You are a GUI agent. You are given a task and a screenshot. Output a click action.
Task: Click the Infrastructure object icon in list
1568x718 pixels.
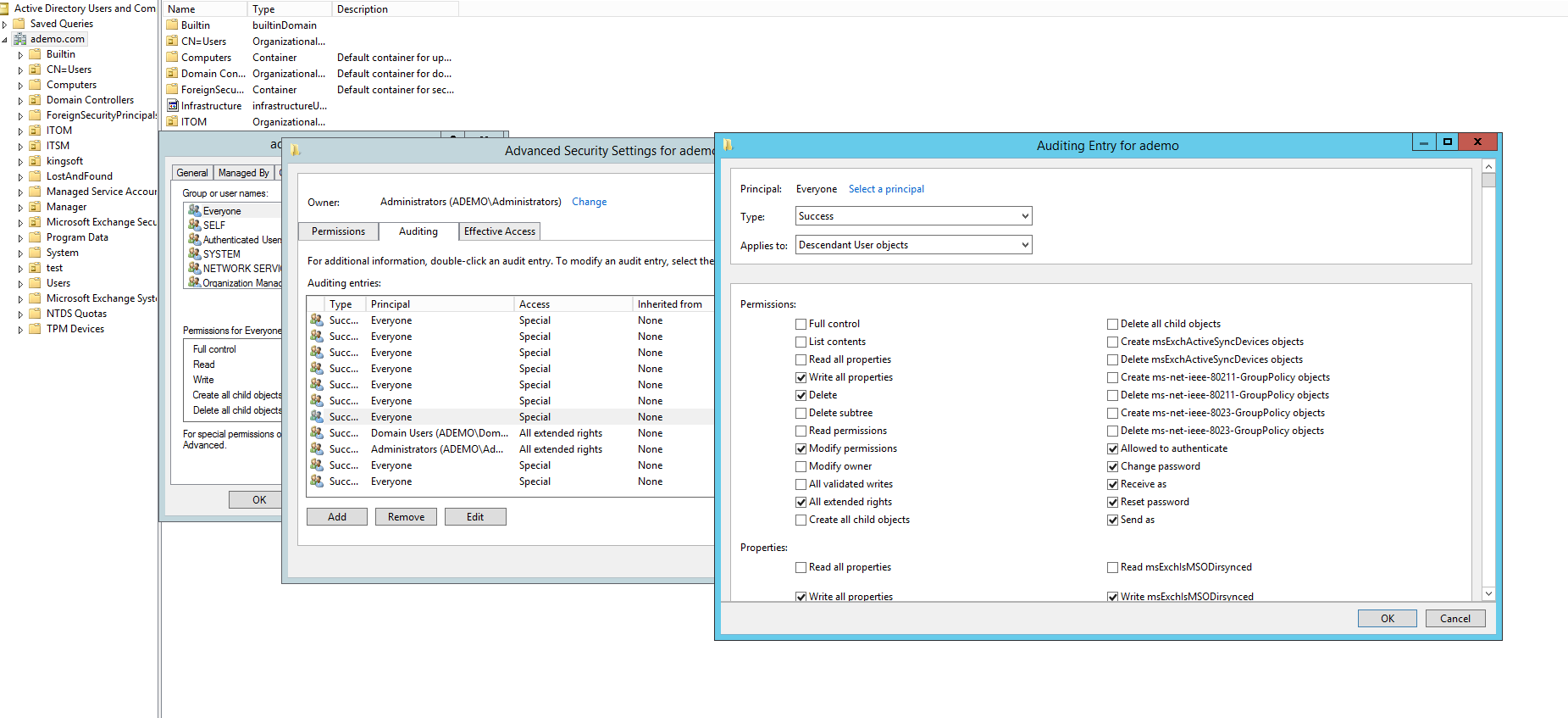pyautogui.click(x=173, y=106)
